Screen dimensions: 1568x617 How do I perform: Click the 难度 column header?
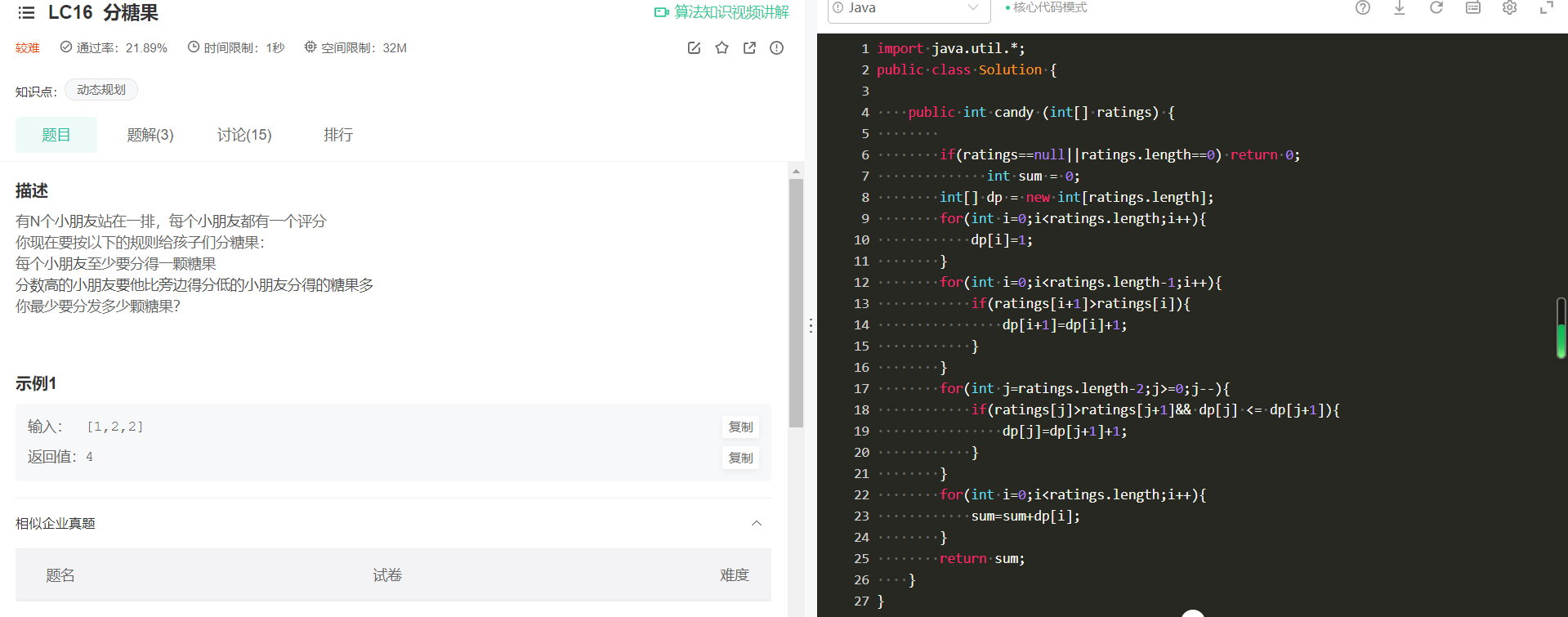[x=735, y=575]
